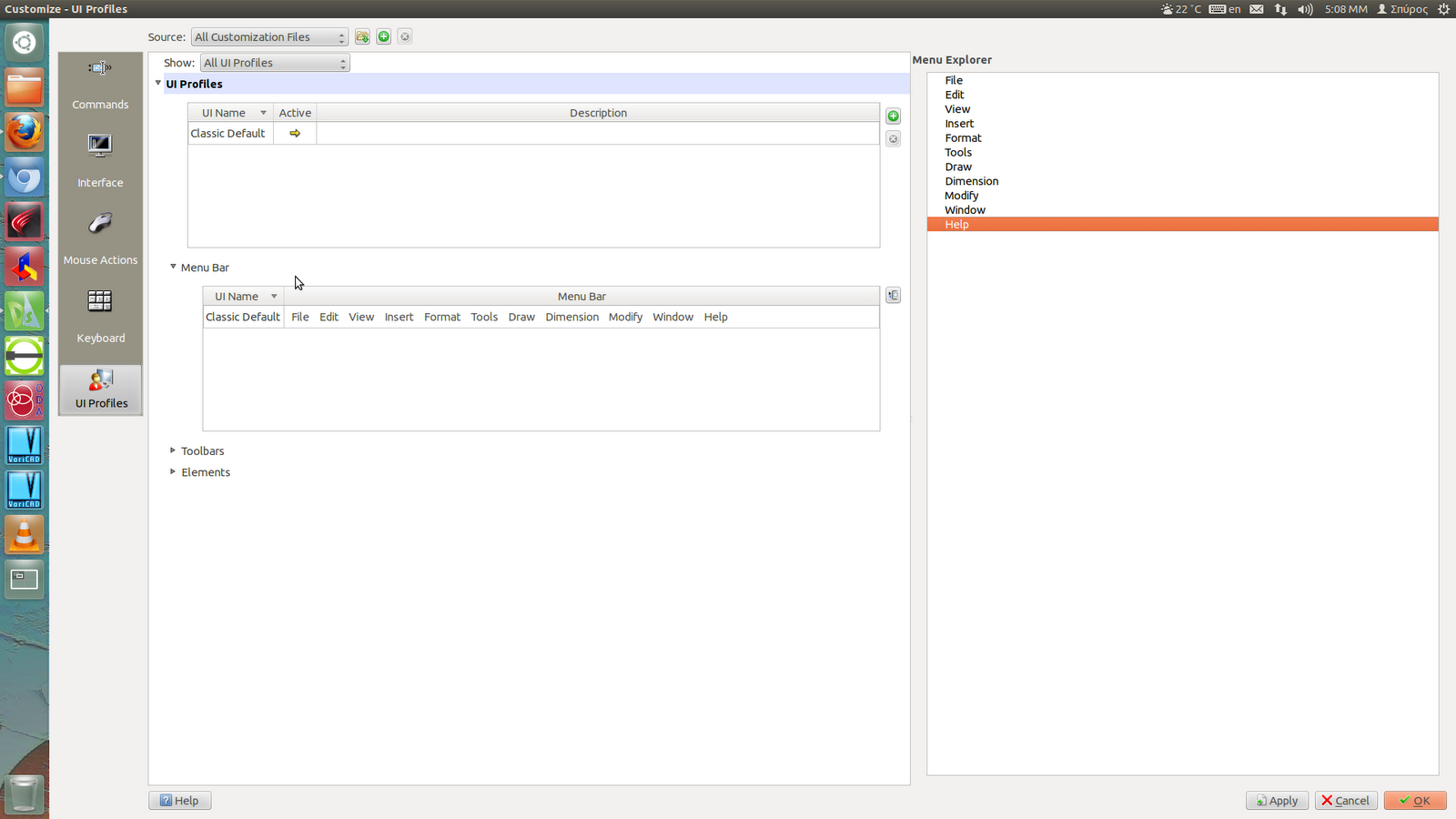This screenshot has height=819, width=1456.
Task: Select Classic Default in Menu Bar table
Action: click(243, 317)
